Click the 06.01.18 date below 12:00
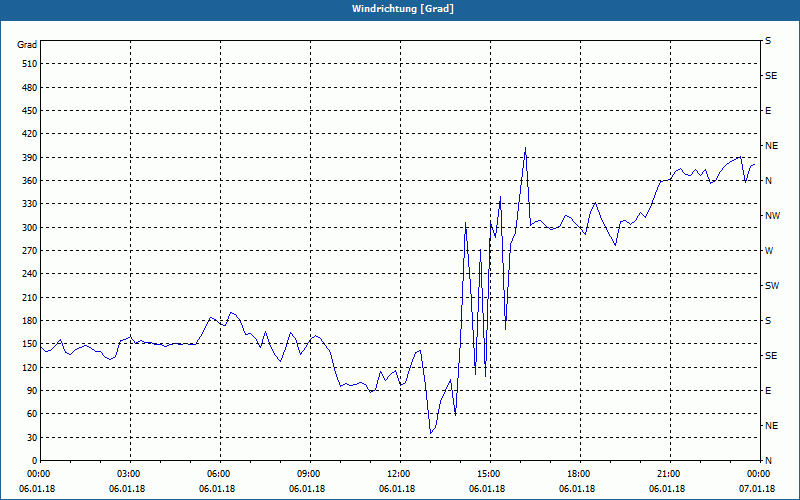Image resolution: width=800 pixels, height=500 pixels. [x=397, y=489]
